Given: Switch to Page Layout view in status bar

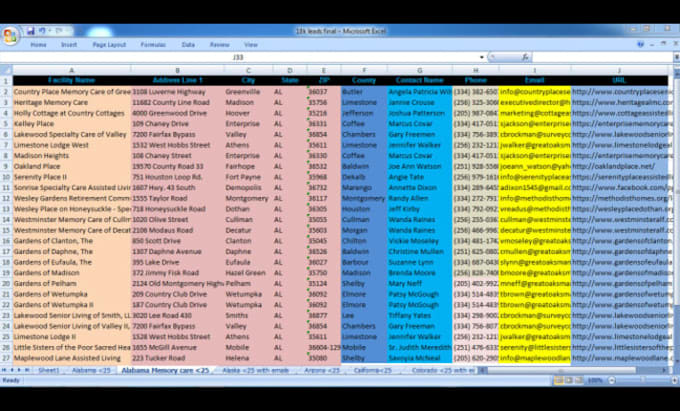Looking at the screenshot, I should (569, 380).
